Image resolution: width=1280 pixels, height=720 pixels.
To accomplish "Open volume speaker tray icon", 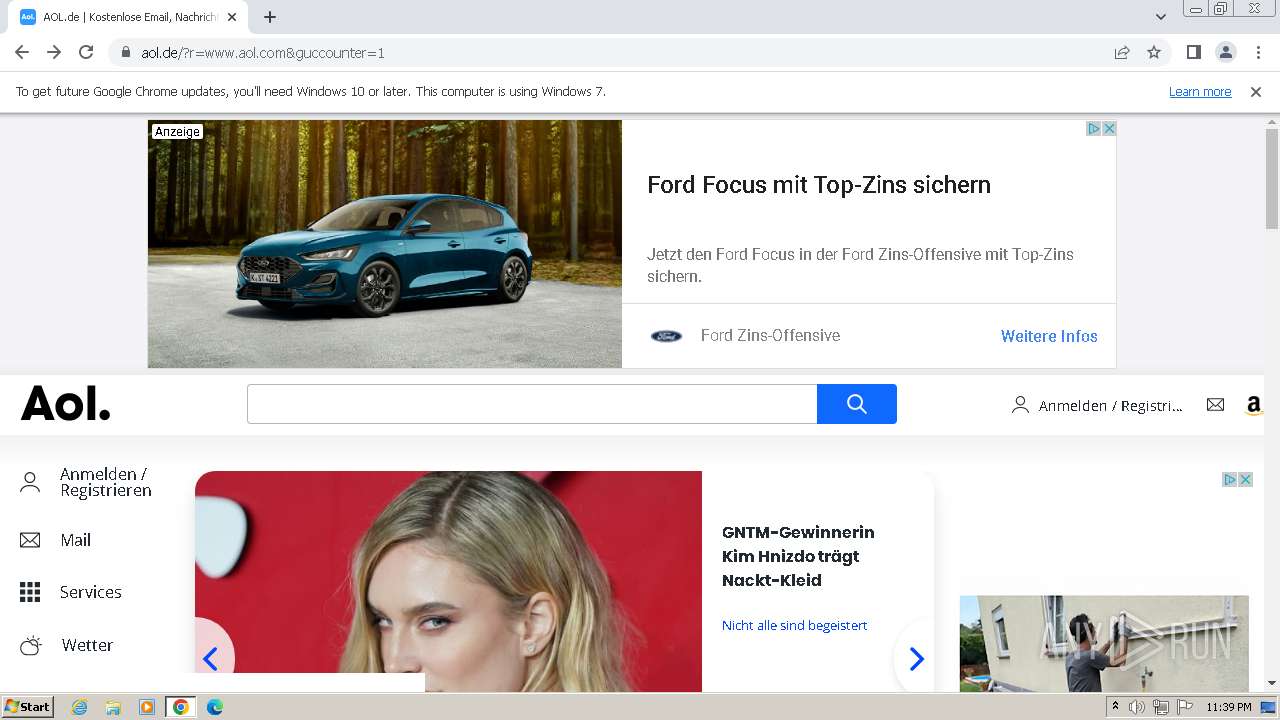I will (1137, 707).
